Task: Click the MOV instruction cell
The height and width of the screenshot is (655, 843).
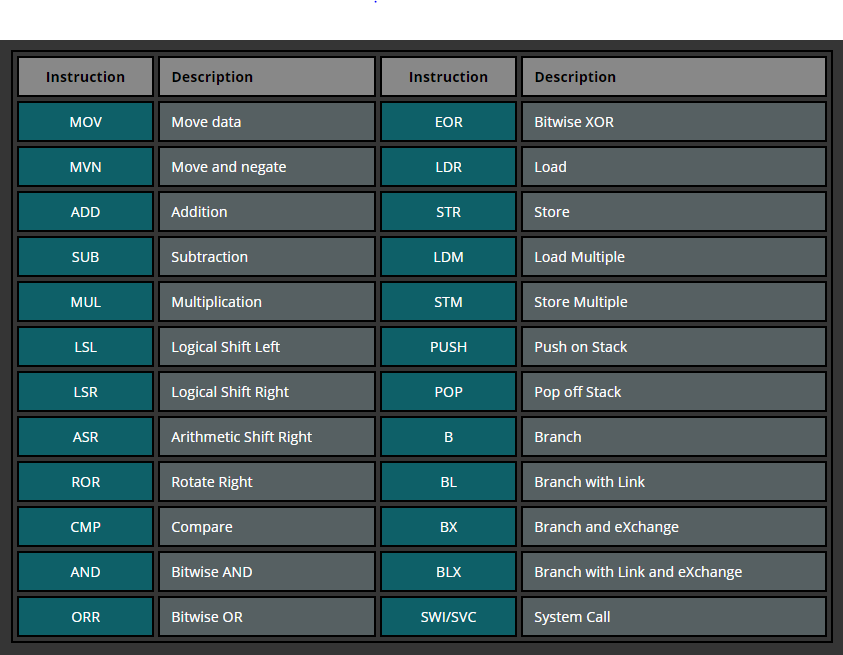Action: [x=85, y=122]
